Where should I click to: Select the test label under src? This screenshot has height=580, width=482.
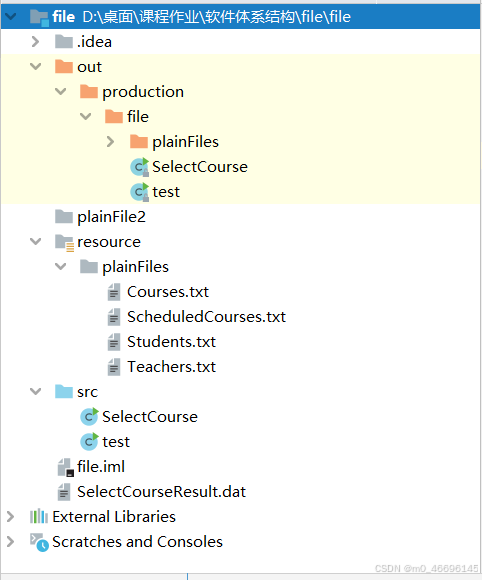pos(116,442)
